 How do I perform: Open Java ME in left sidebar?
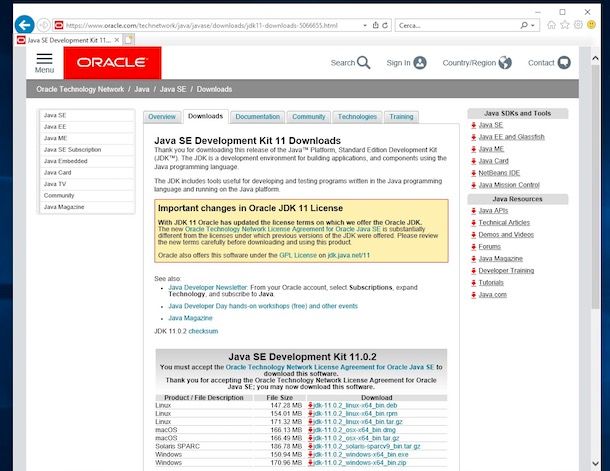(x=87, y=138)
